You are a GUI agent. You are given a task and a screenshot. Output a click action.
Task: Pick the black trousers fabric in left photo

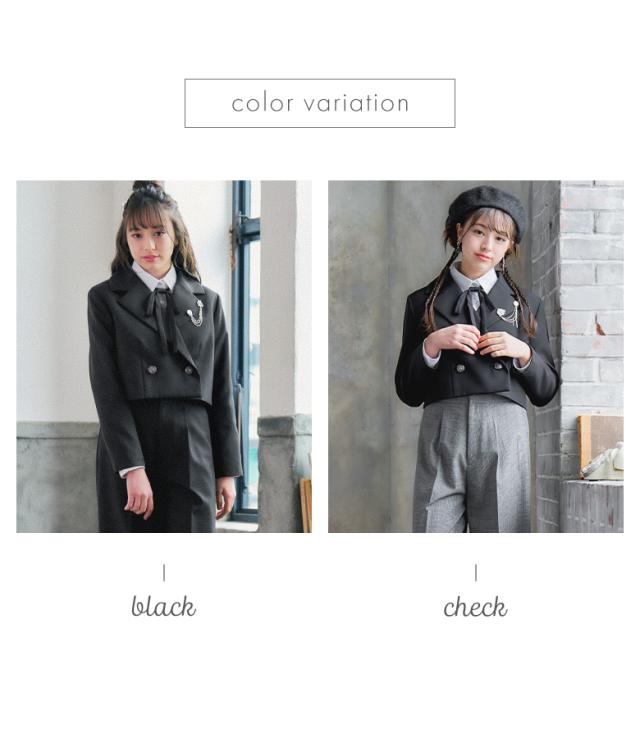click(158, 468)
